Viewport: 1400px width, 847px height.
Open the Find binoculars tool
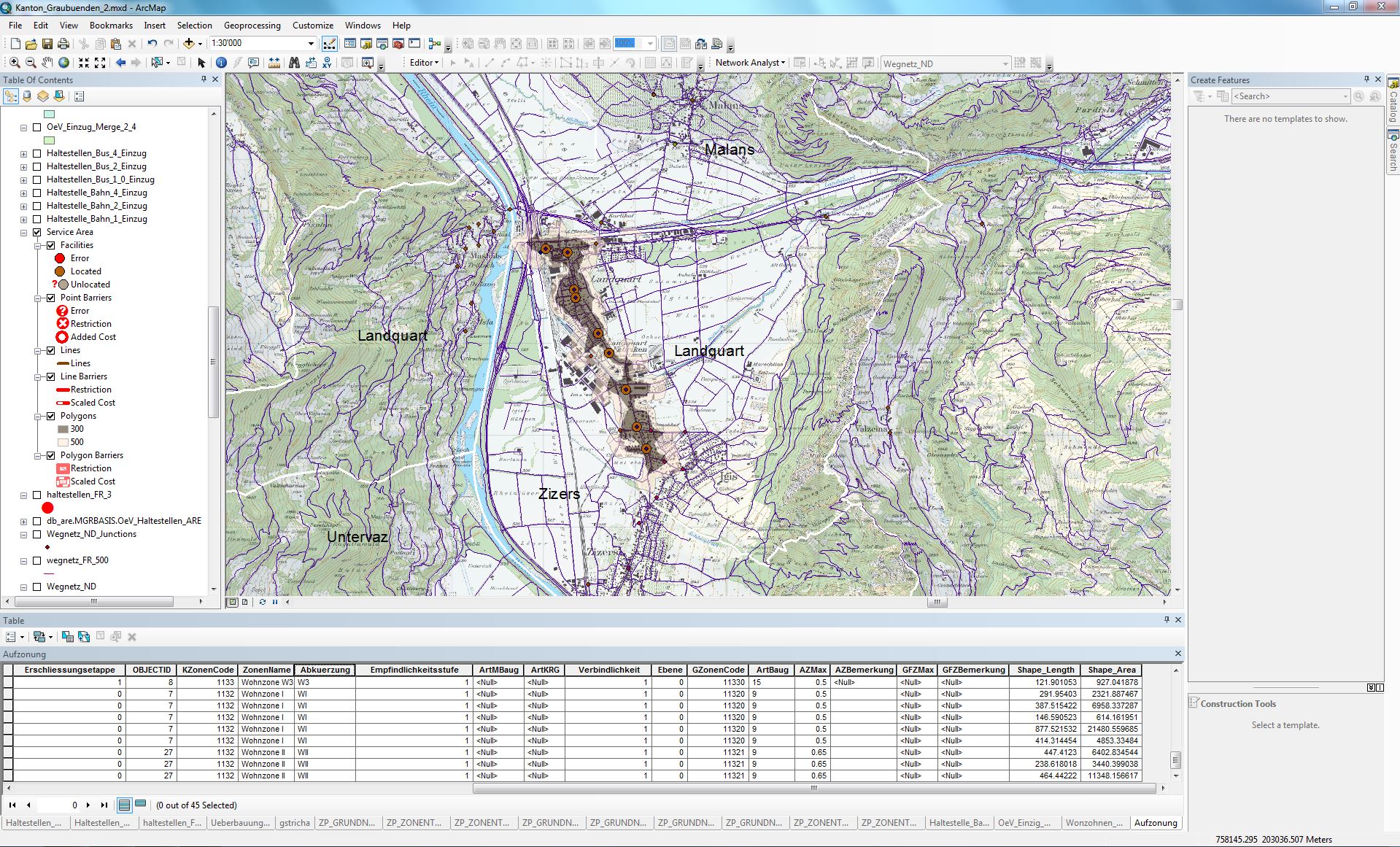tap(294, 63)
